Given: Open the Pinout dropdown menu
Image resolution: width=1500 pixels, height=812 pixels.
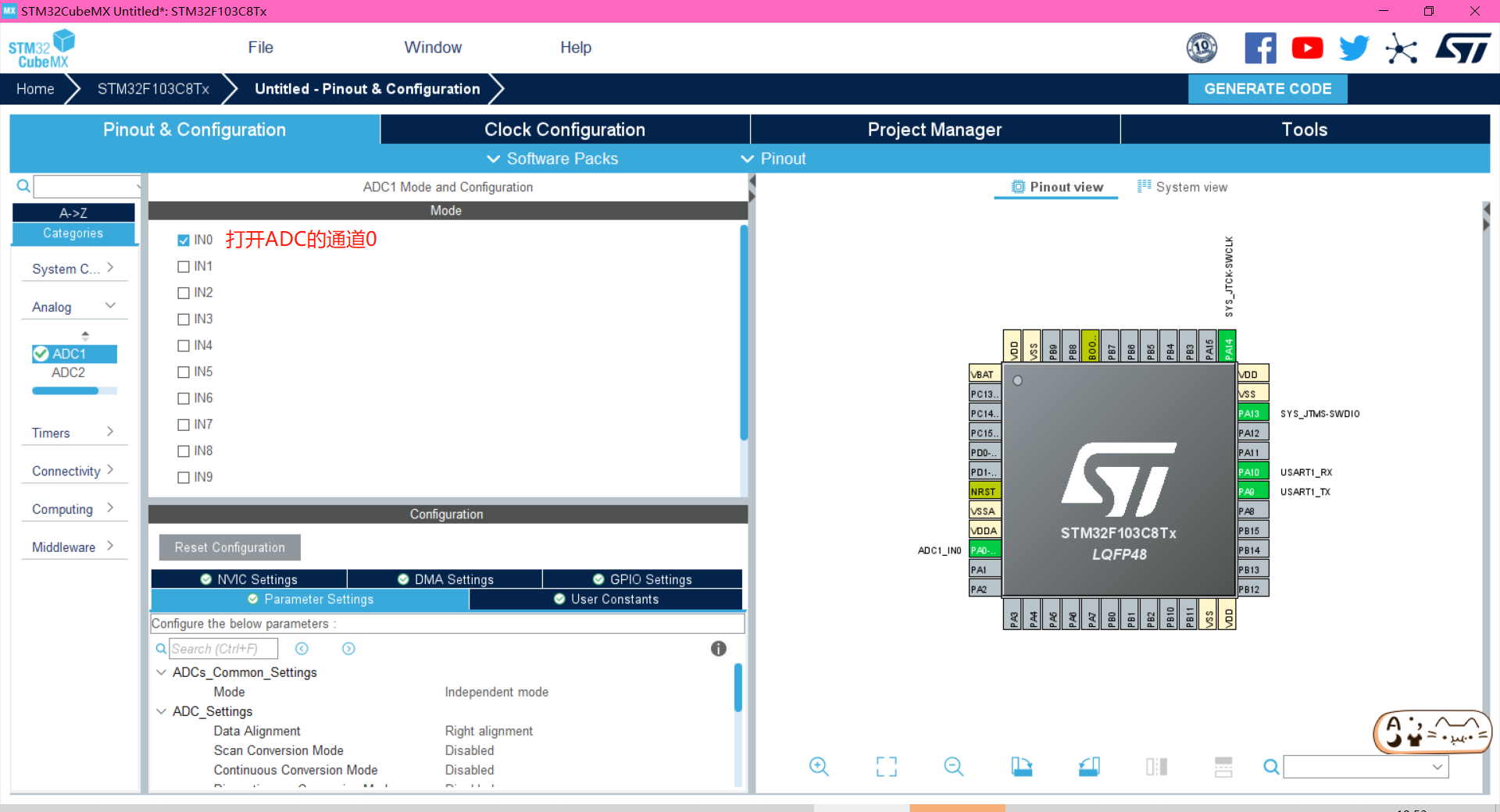Looking at the screenshot, I should point(773,158).
